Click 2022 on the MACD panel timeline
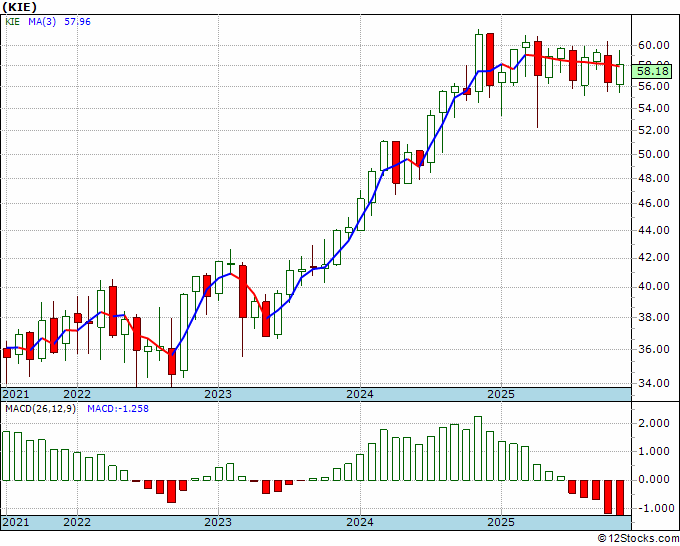This screenshot has width=680, height=546. tap(77, 522)
